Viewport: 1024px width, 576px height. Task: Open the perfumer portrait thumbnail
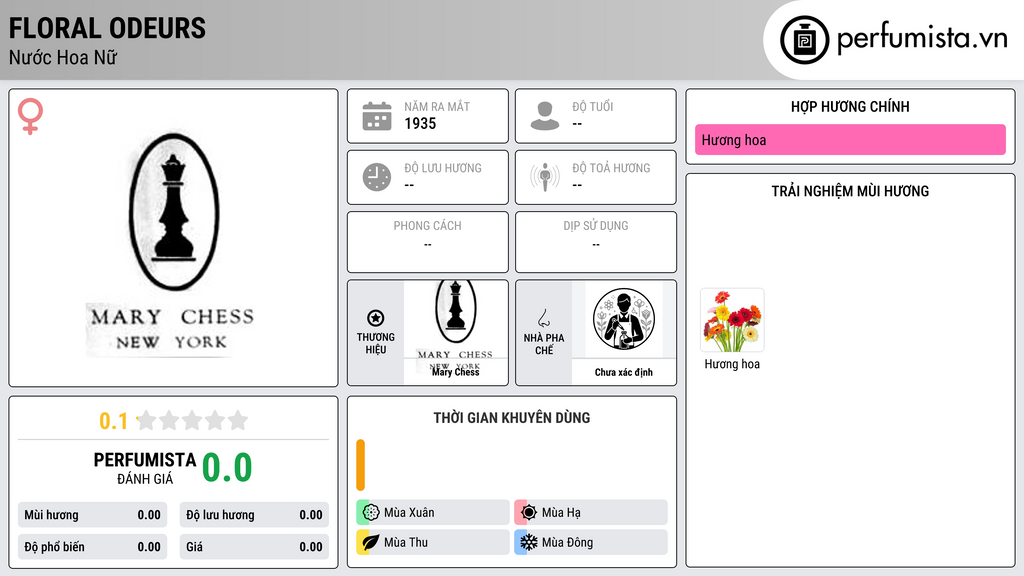pyautogui.click(x=624, y=319)
